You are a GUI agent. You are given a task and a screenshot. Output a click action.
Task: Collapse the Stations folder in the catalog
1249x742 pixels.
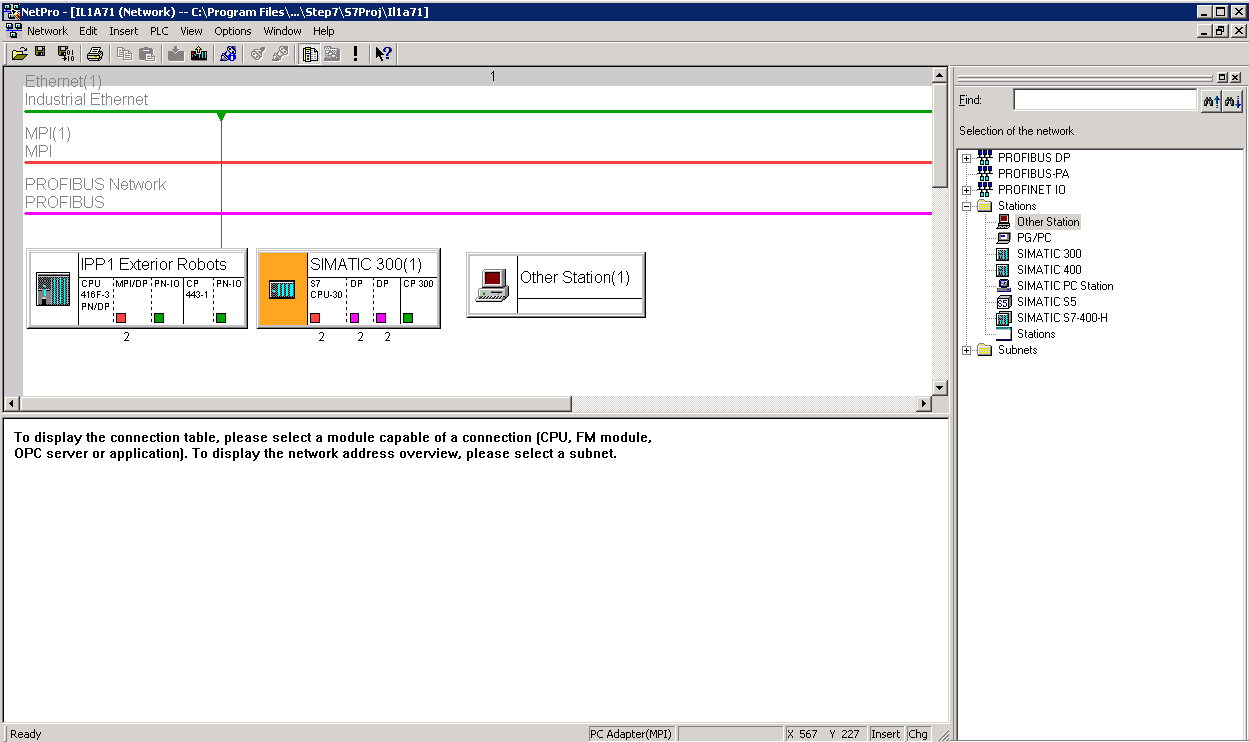pyautogui.click(x=966, y=206)
